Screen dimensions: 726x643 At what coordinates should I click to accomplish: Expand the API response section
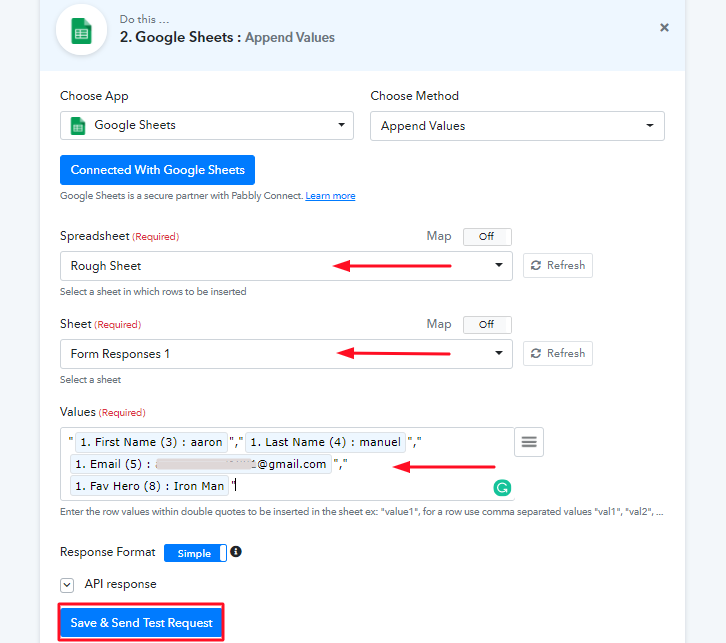click(67, 585)
